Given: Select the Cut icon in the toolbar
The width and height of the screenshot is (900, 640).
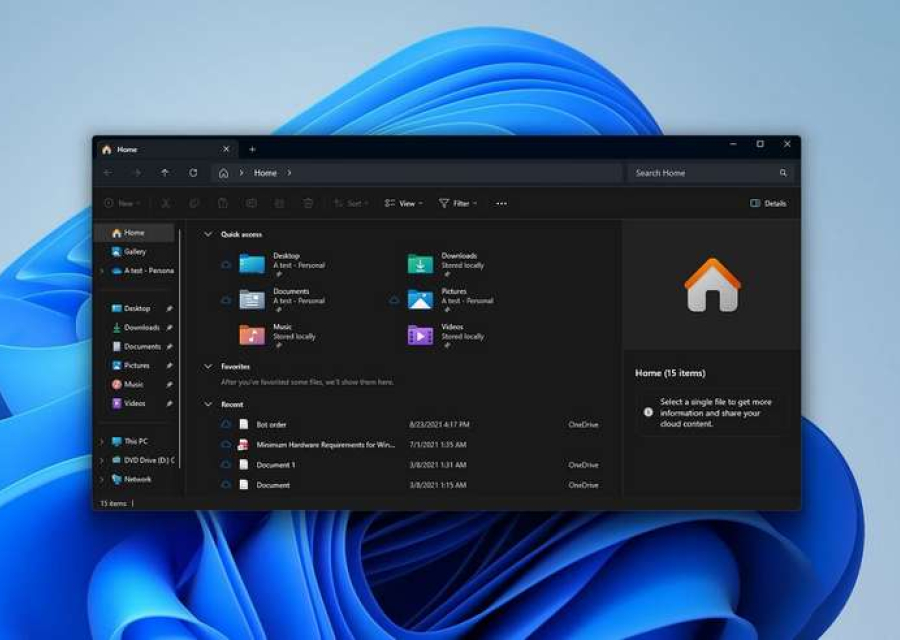Looking at the screenshot, I should click(166, 203).
